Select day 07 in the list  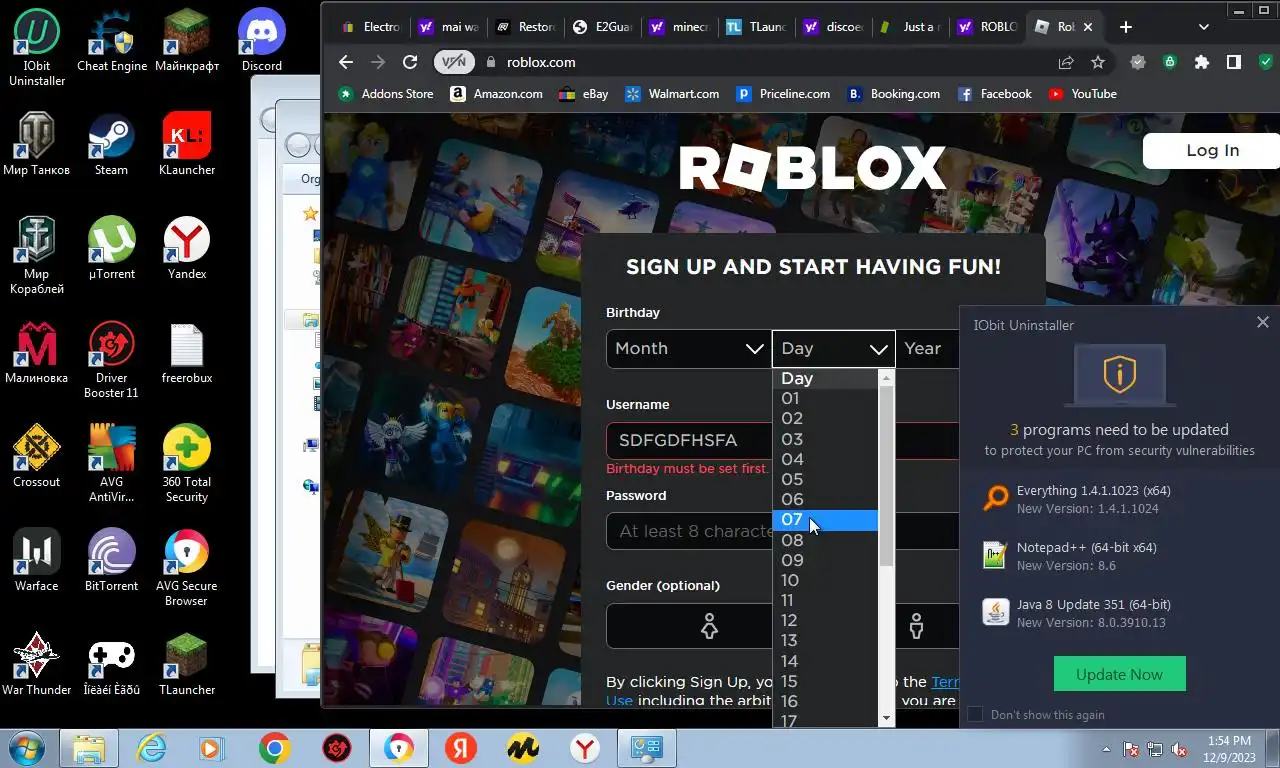click(825, 520)
